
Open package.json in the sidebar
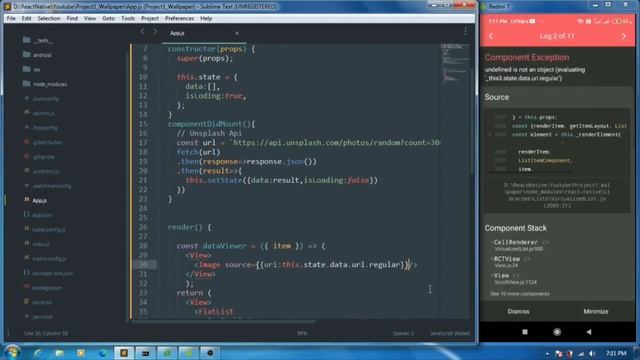coord(47,288)
